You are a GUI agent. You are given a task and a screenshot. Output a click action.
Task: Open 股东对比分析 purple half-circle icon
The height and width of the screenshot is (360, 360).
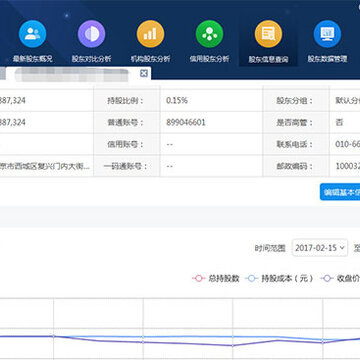pos(91,34)
